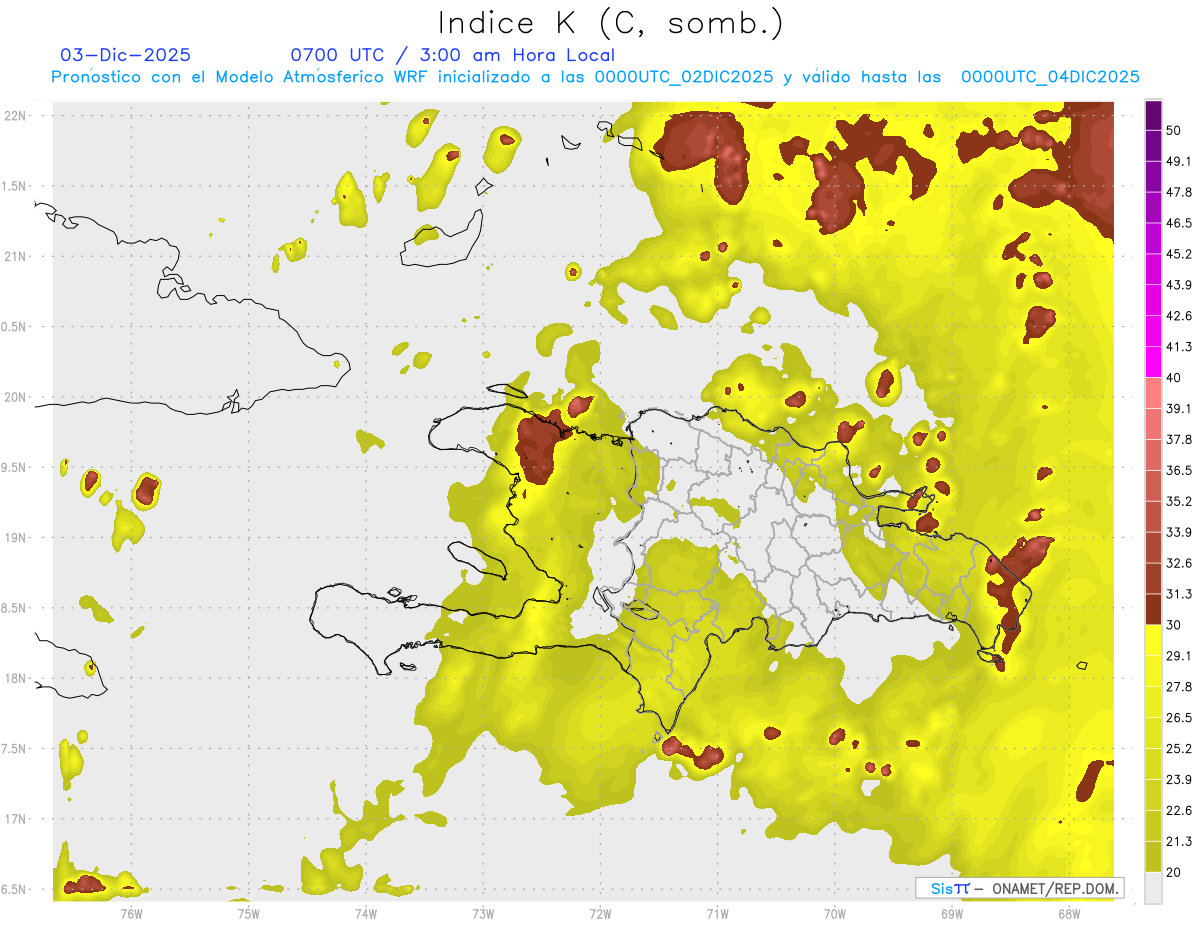Click the "21N" latitude label
Viewport: 1200px width, 927px height.
click(15, 257)
